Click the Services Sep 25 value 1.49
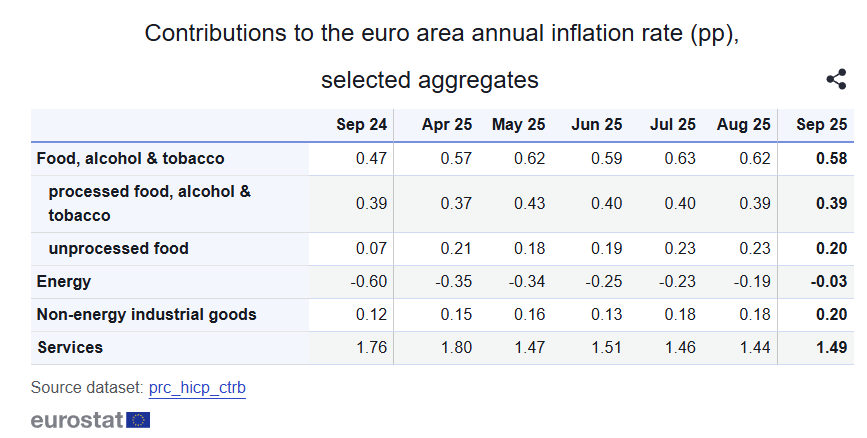867x438 pixels. (x=831, y=347)
